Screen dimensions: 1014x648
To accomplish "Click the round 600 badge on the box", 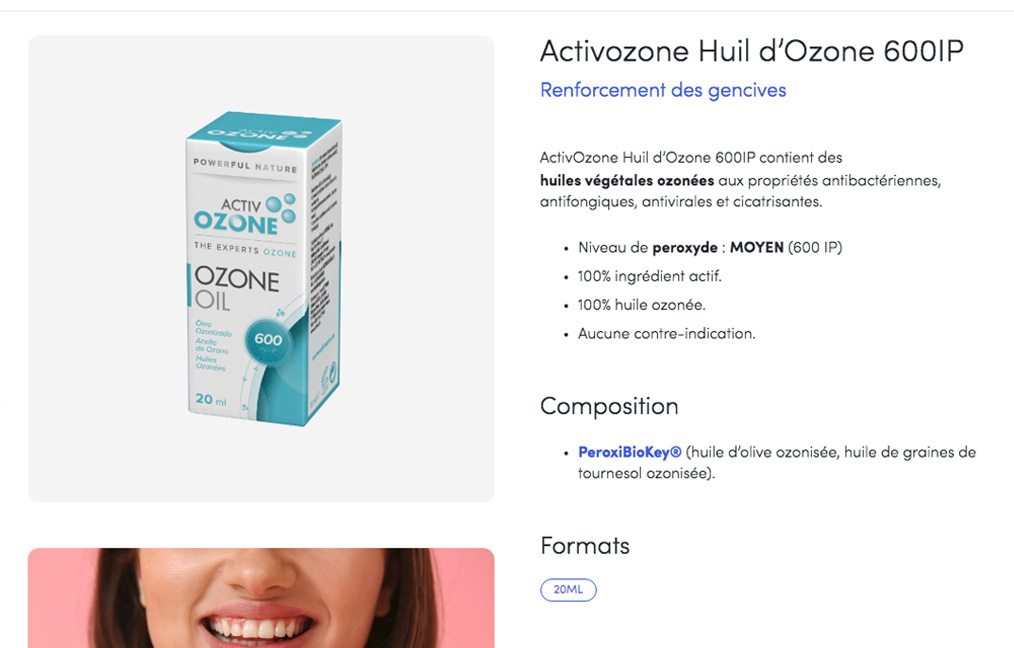I will pos(268,340).
